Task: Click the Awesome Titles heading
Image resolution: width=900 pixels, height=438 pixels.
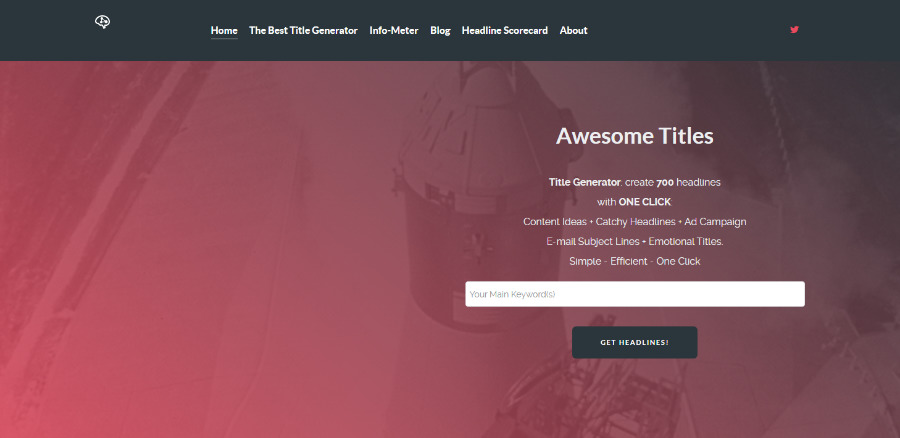Action: coord(634,136)
